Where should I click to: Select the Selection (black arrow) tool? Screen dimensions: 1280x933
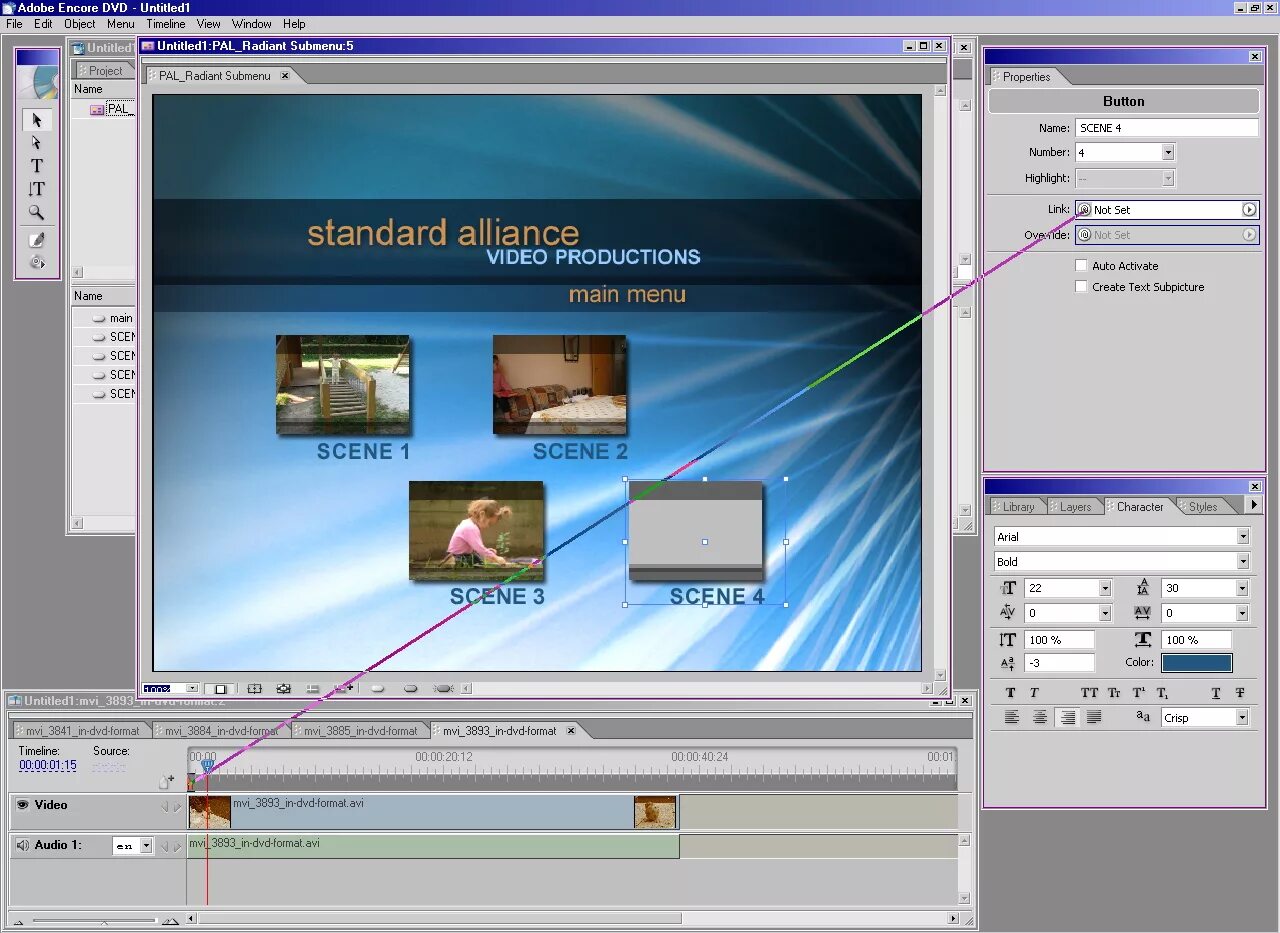click(x=37, y=120)
